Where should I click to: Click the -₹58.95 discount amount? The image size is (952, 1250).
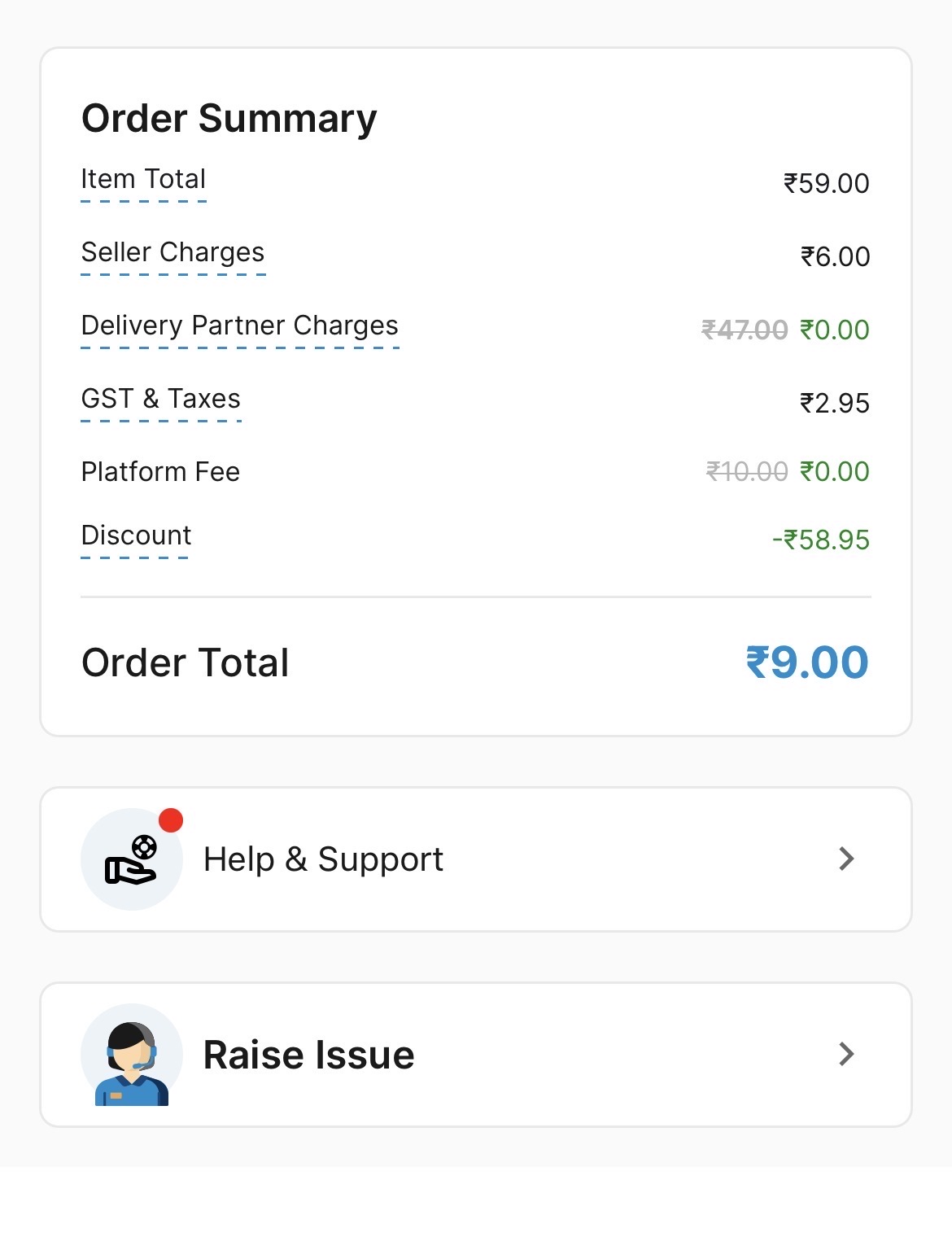(820, 540)
